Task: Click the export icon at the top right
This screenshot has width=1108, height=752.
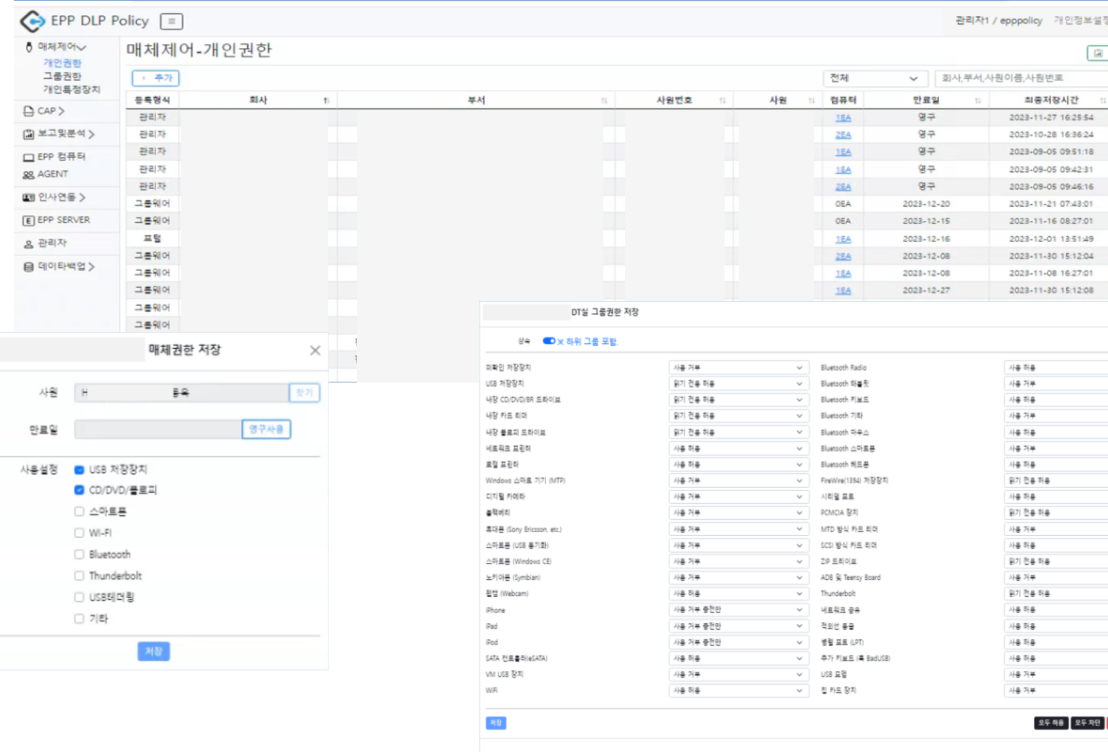Action: [1097, 53]
